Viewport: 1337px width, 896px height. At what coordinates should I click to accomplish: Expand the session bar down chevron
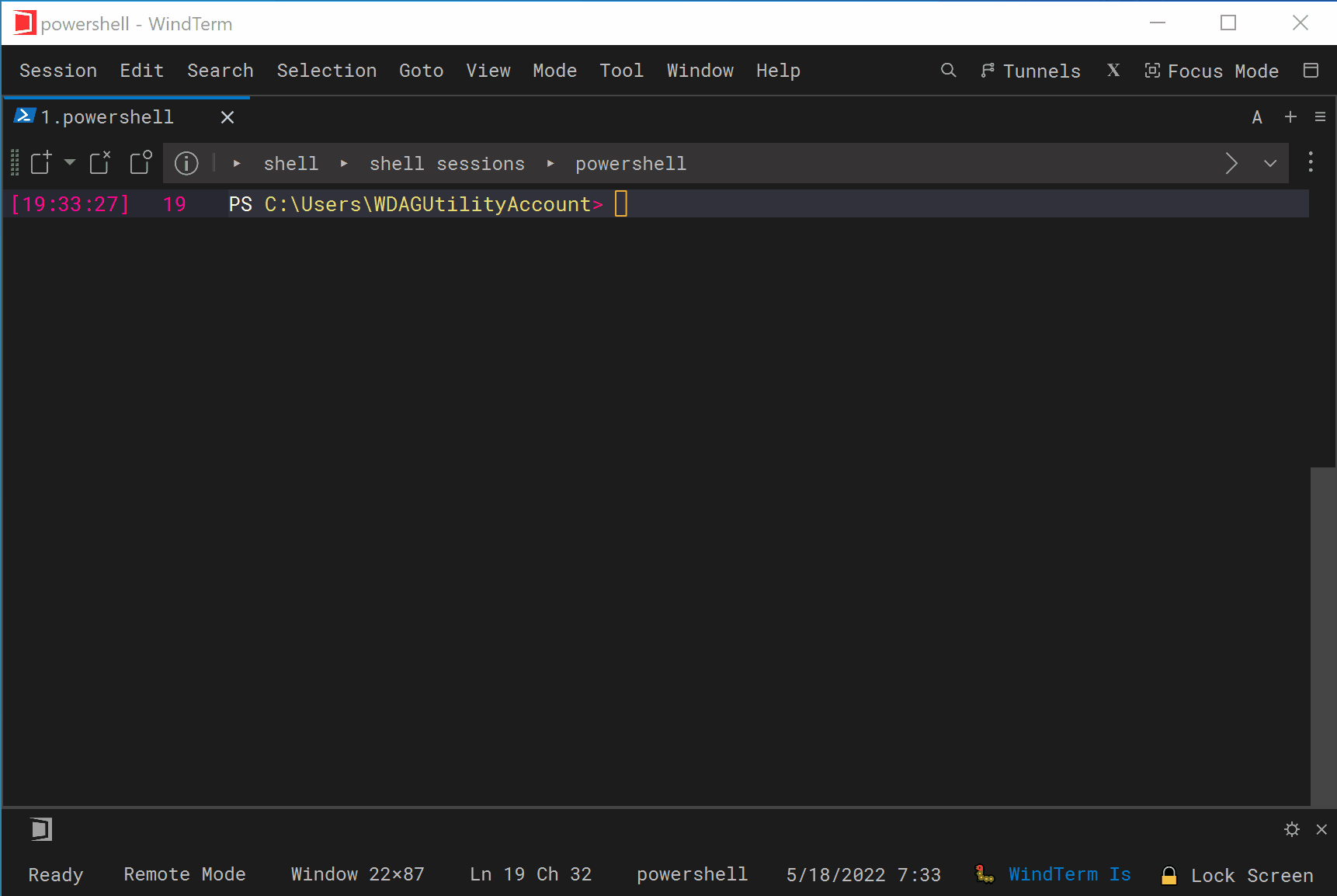pyautogui.click(x=1270, y=164)
